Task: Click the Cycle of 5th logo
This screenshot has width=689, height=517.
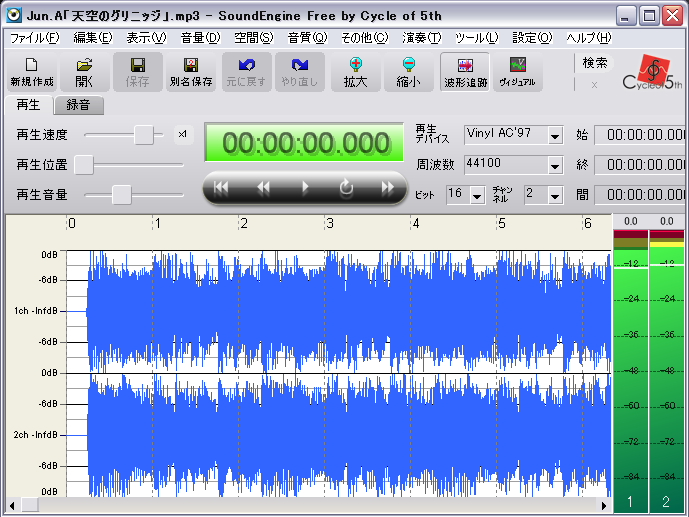Action: pos(653,73)
